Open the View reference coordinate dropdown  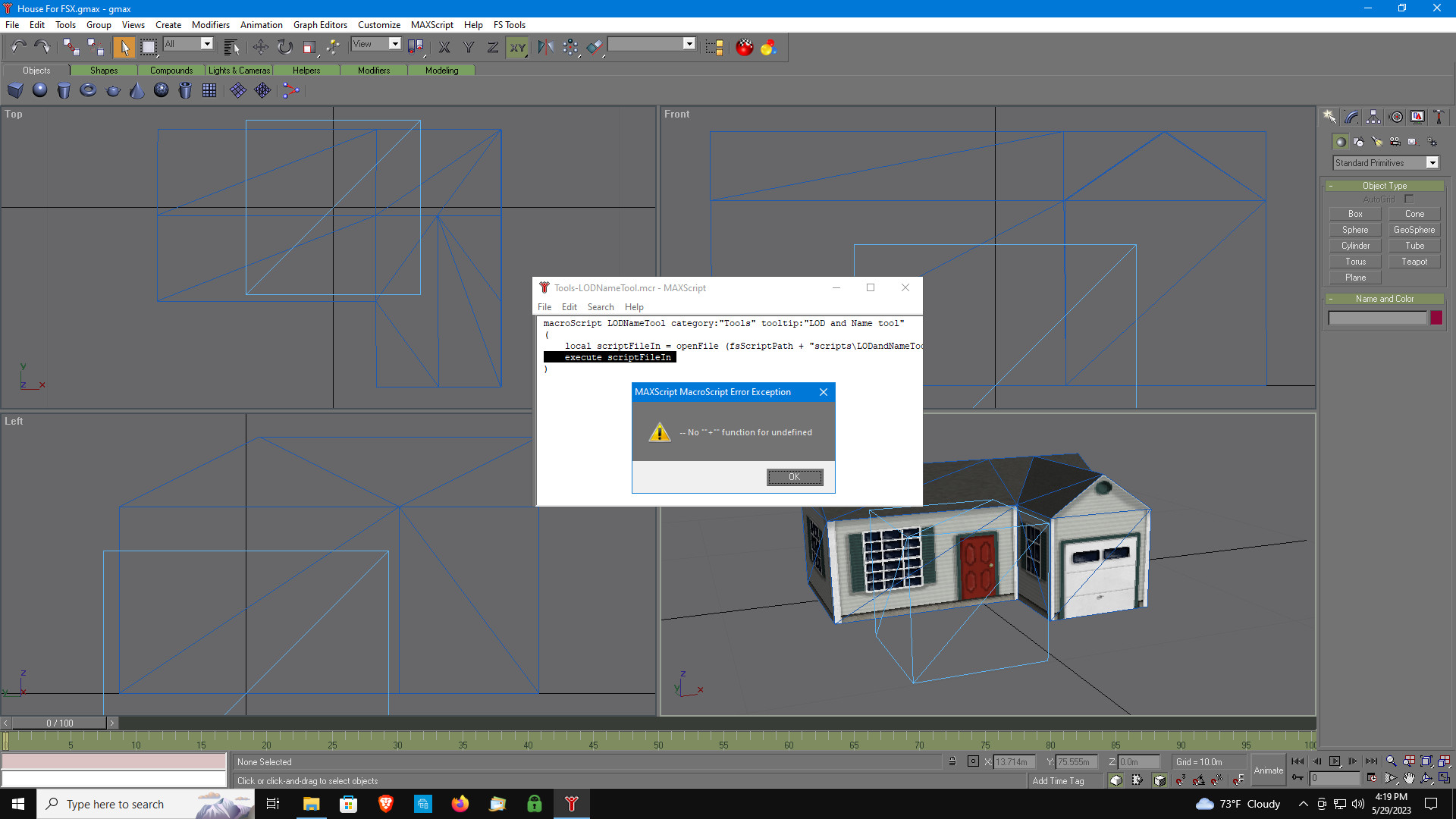[x=394, y=44]
